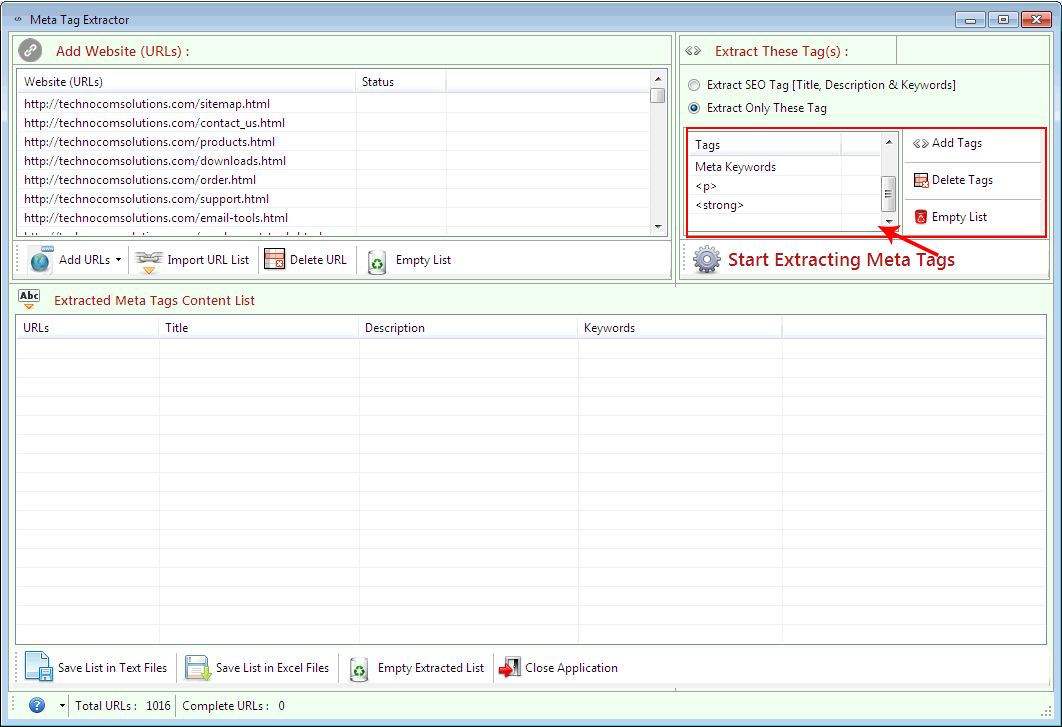Click the Tags list scroll-up arrow

[x=889, y=142]
